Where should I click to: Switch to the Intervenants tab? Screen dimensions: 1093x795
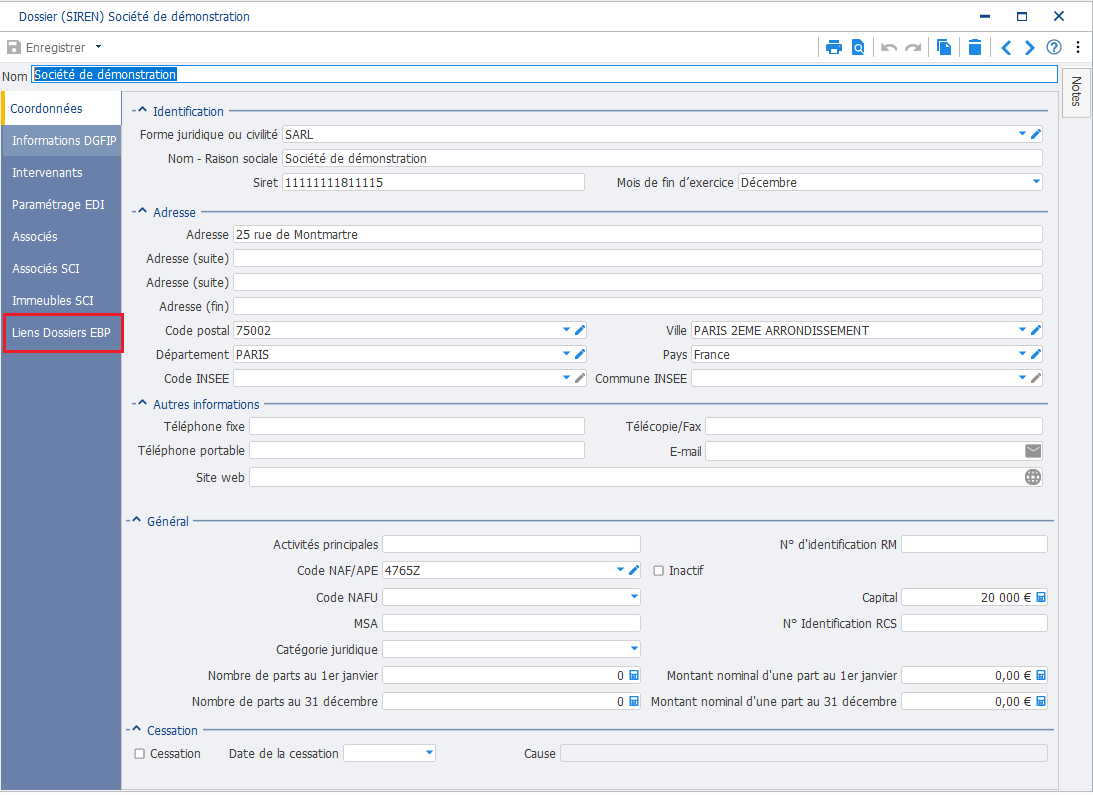point(62,172)
